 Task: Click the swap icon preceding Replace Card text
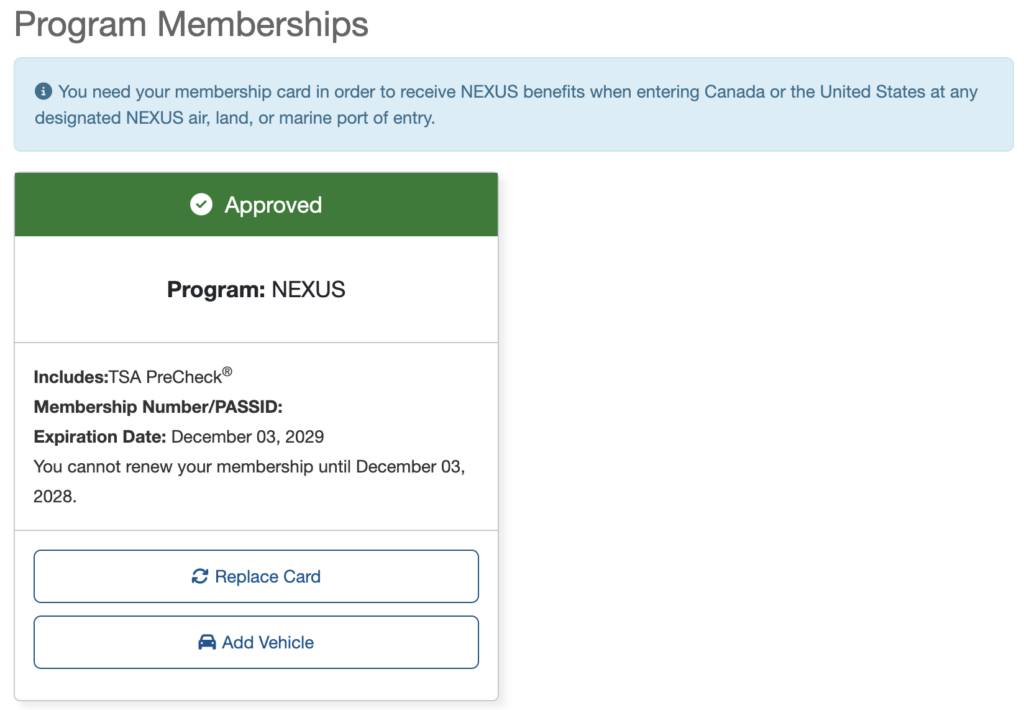click(199, 576)
